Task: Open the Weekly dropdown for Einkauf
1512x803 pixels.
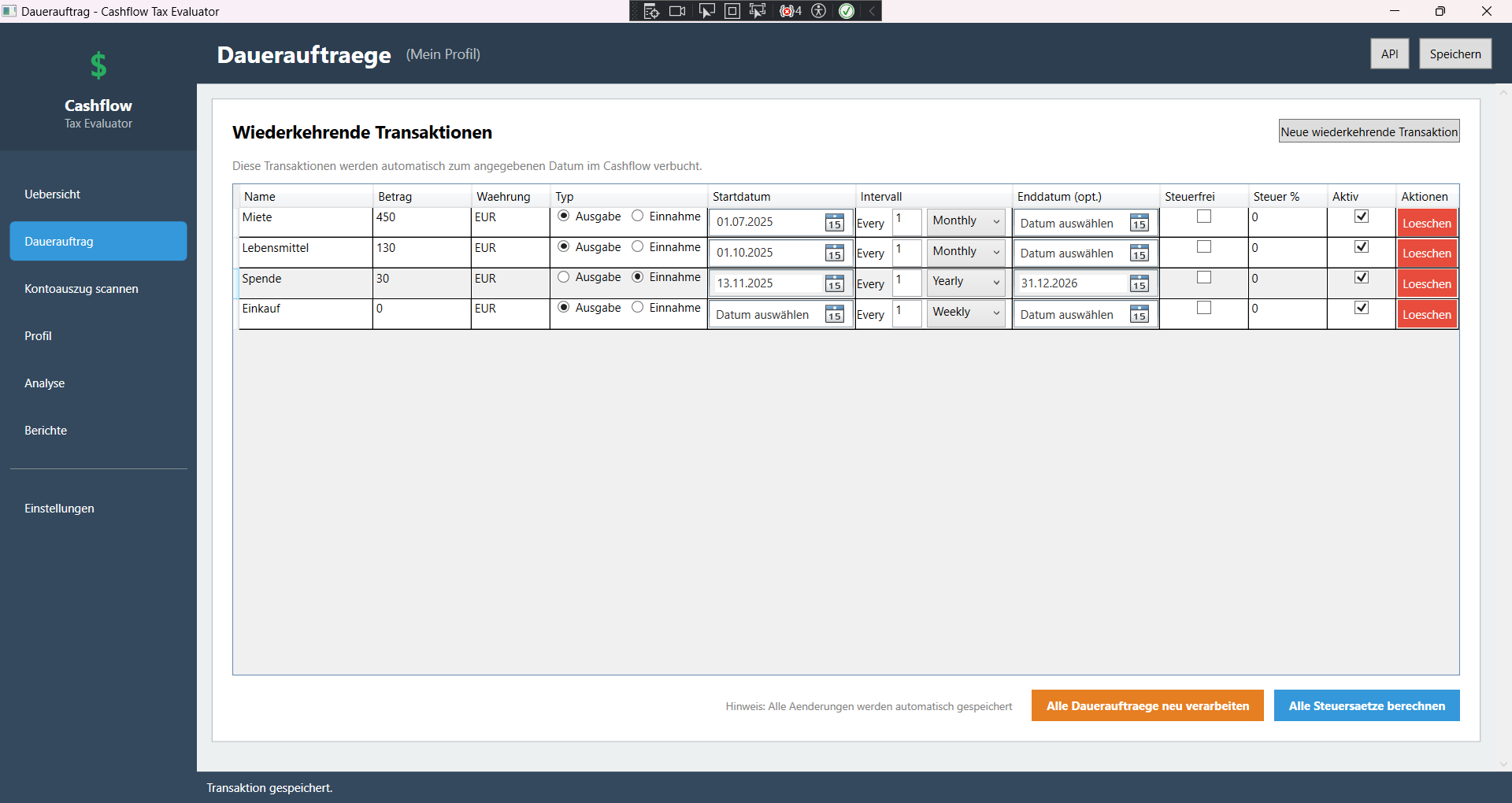Action: [965, 312]
